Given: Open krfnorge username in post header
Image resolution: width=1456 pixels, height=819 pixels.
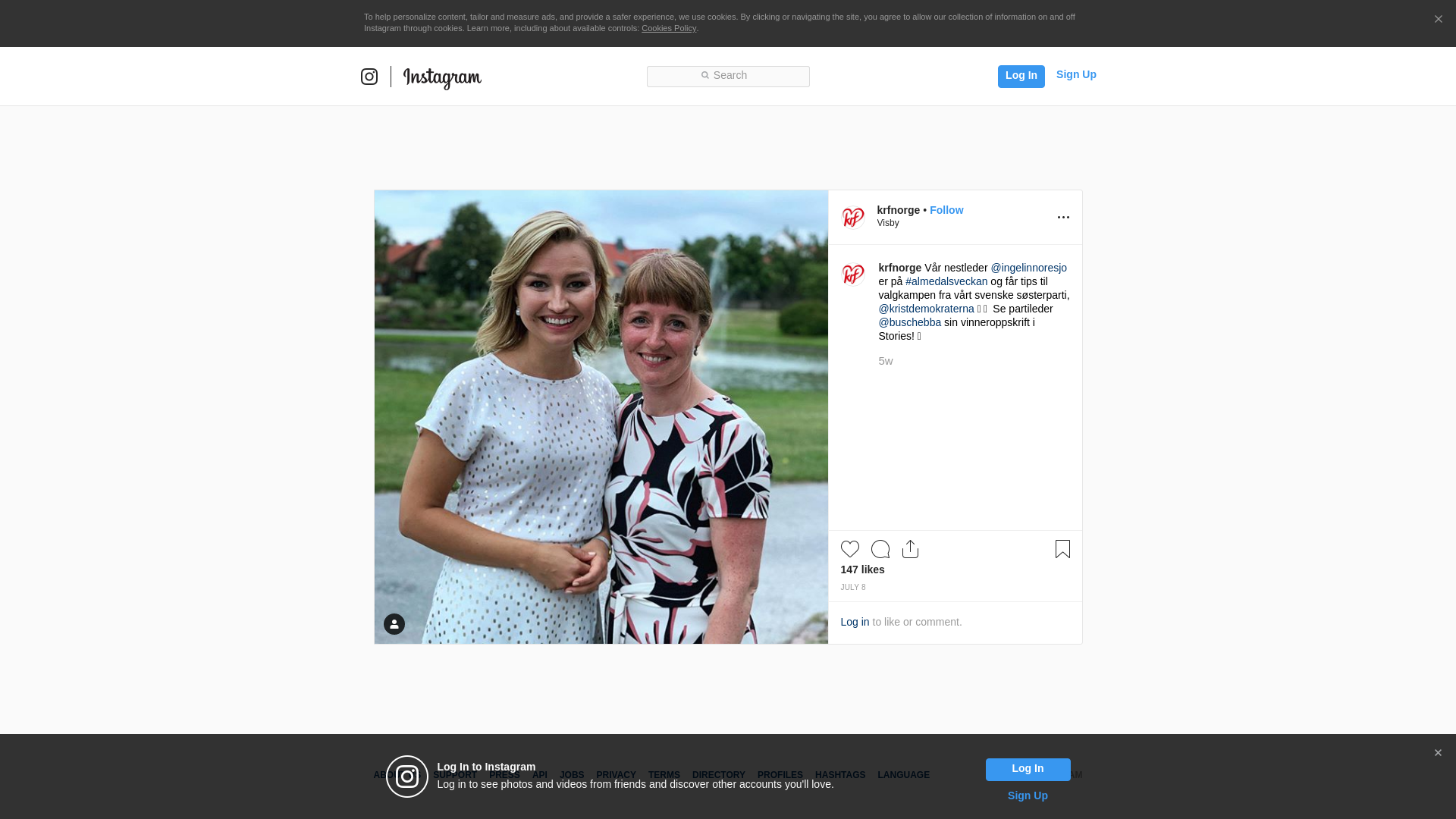Looking at the screenshot, I should pyautogui.click(x=898, y=210).
